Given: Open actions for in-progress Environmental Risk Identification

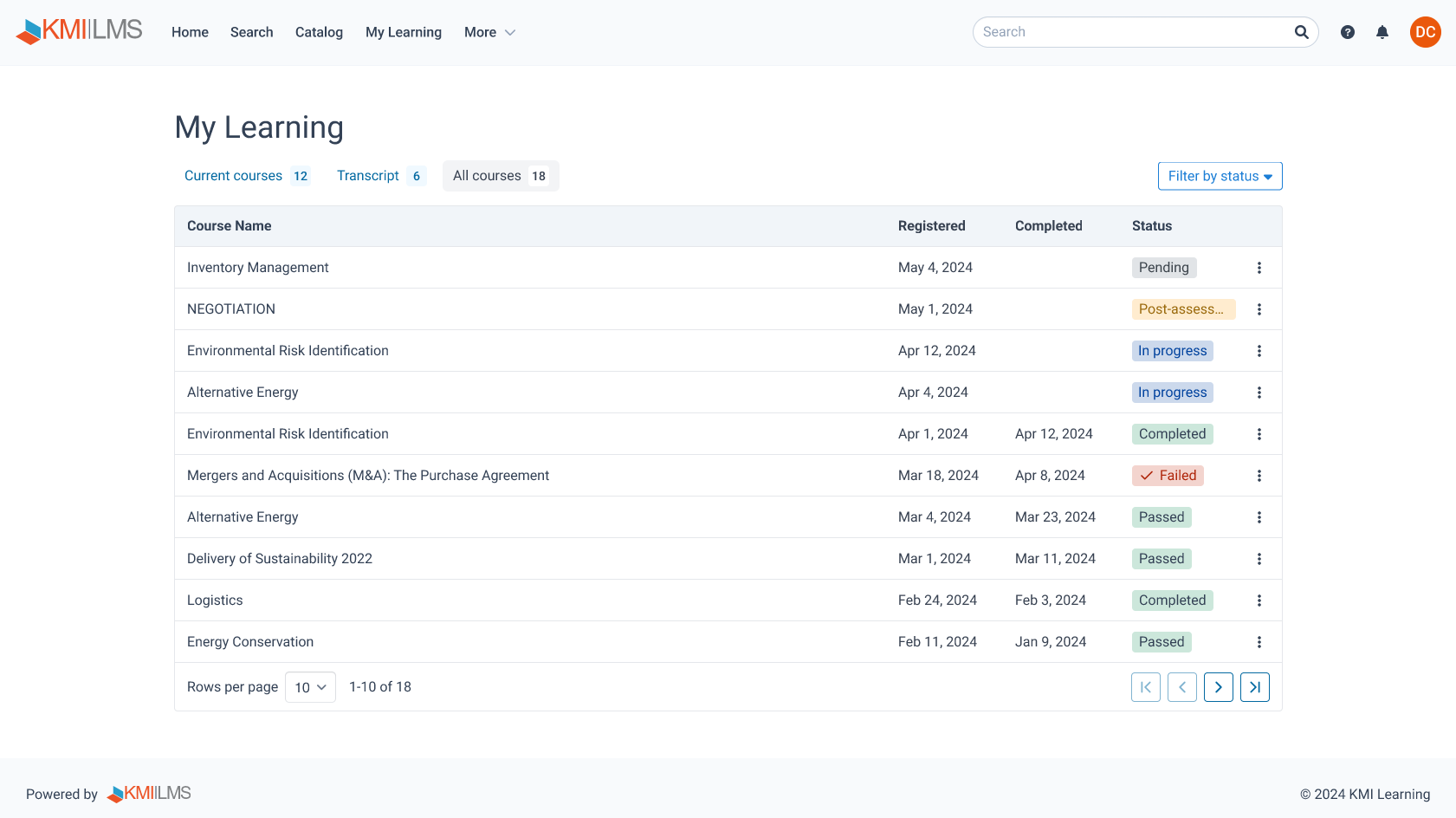Looking at the screenshot, I should pos(1259,351).
